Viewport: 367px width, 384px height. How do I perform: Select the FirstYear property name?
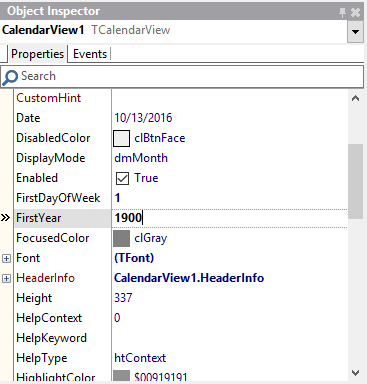pos(39,218)
